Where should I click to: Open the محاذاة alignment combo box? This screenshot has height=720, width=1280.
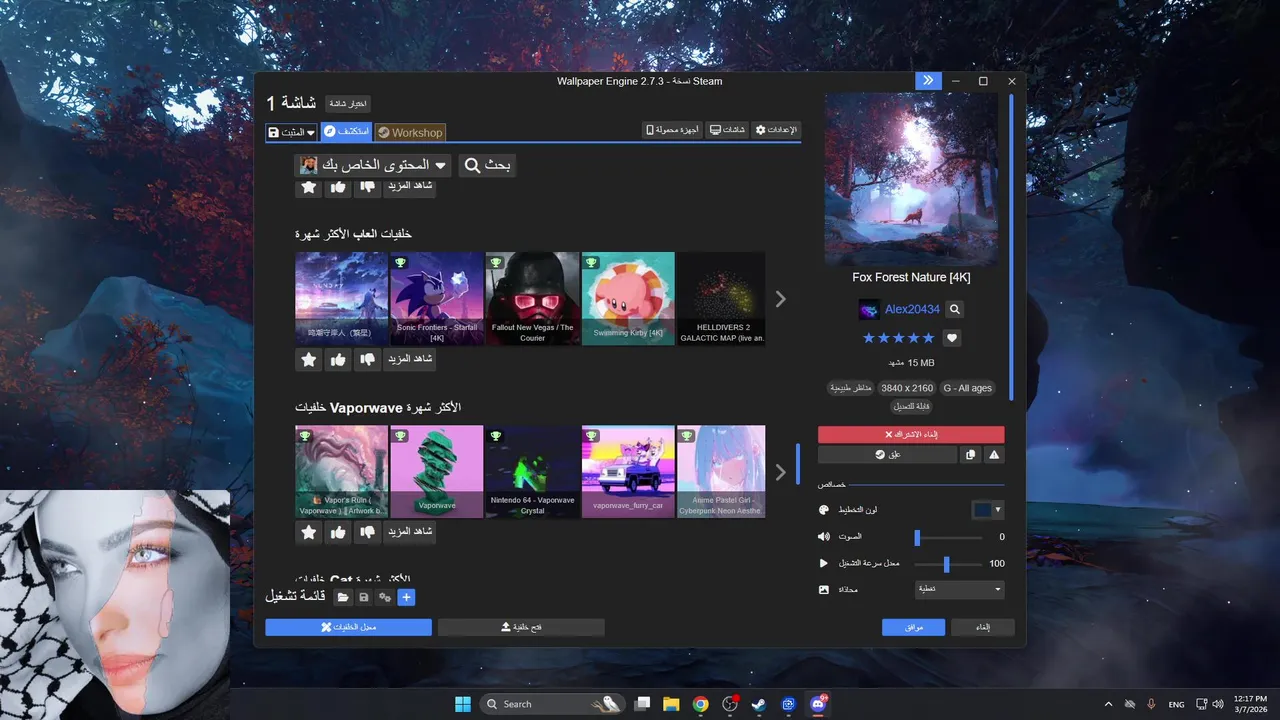click(x=960, y=590)
